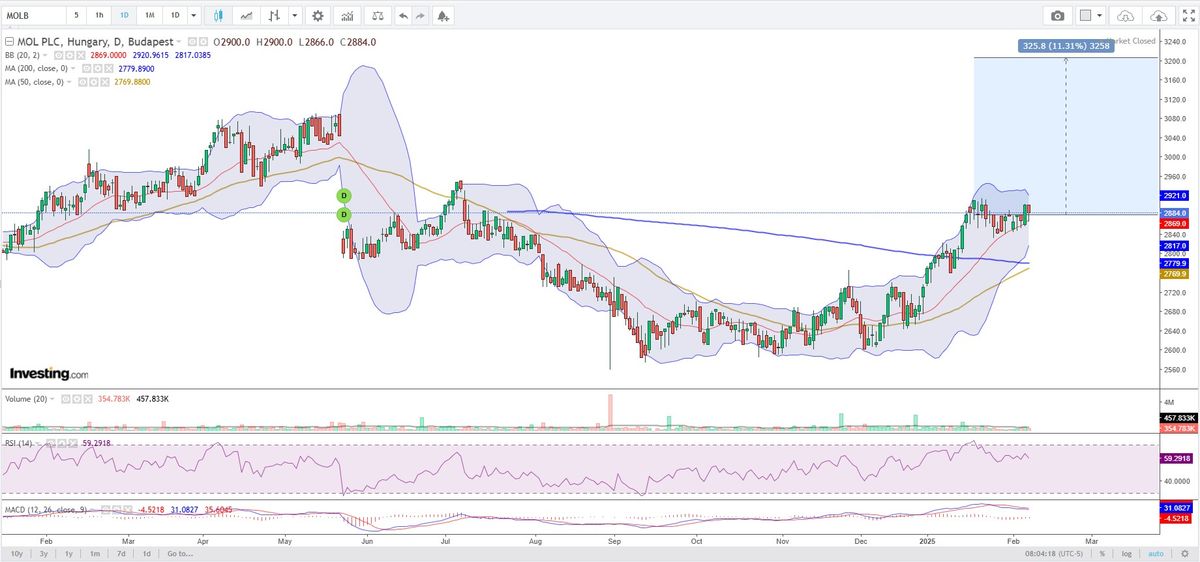Save chart layout to cloud

point(1159,15)
